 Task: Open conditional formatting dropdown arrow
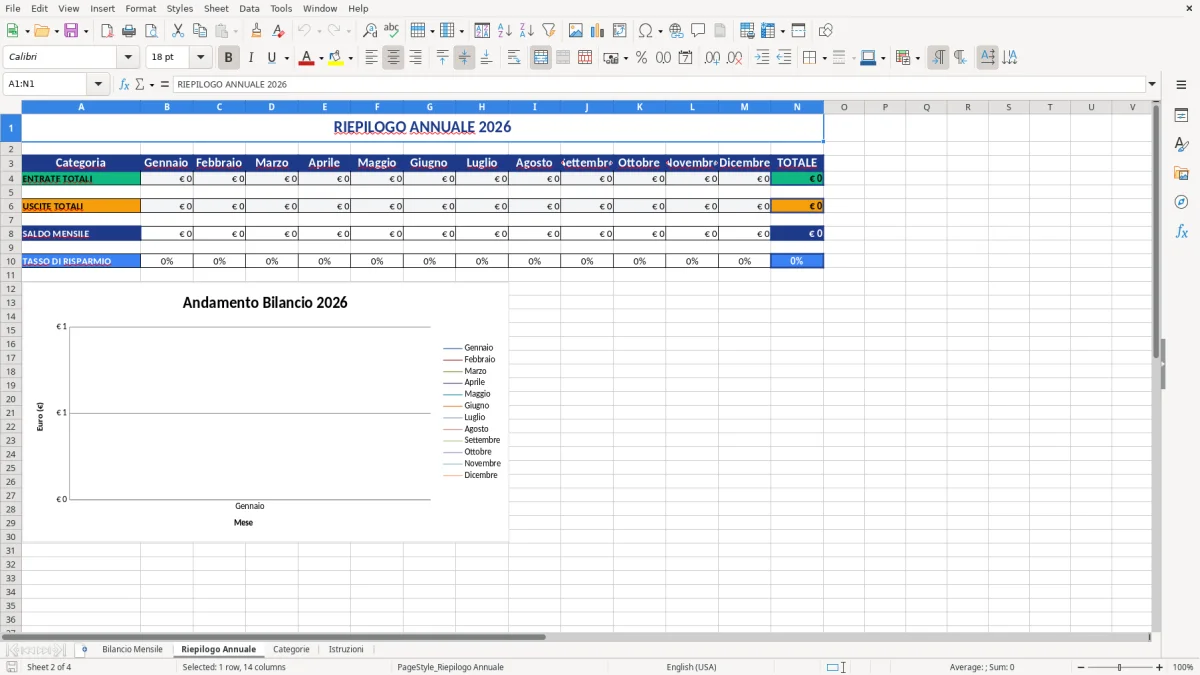pyautogui.click(x=917, y=58)
